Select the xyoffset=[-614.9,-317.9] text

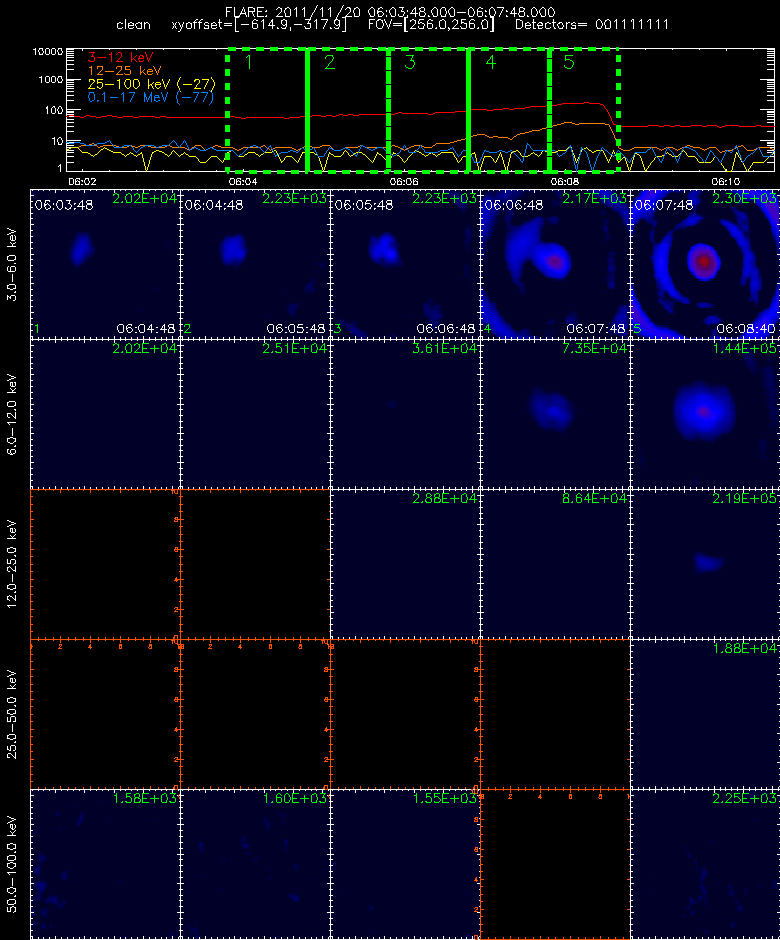coord(259,25)
